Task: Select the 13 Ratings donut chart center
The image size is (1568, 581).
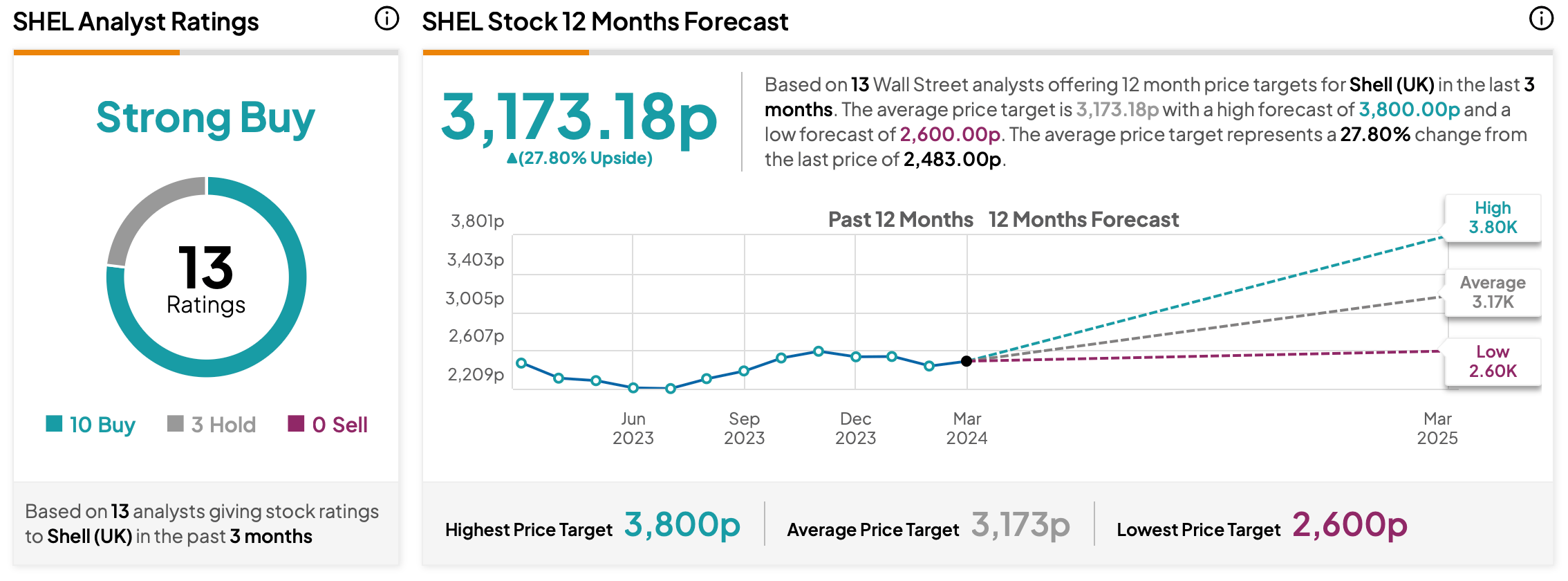Action: [206, 277]
